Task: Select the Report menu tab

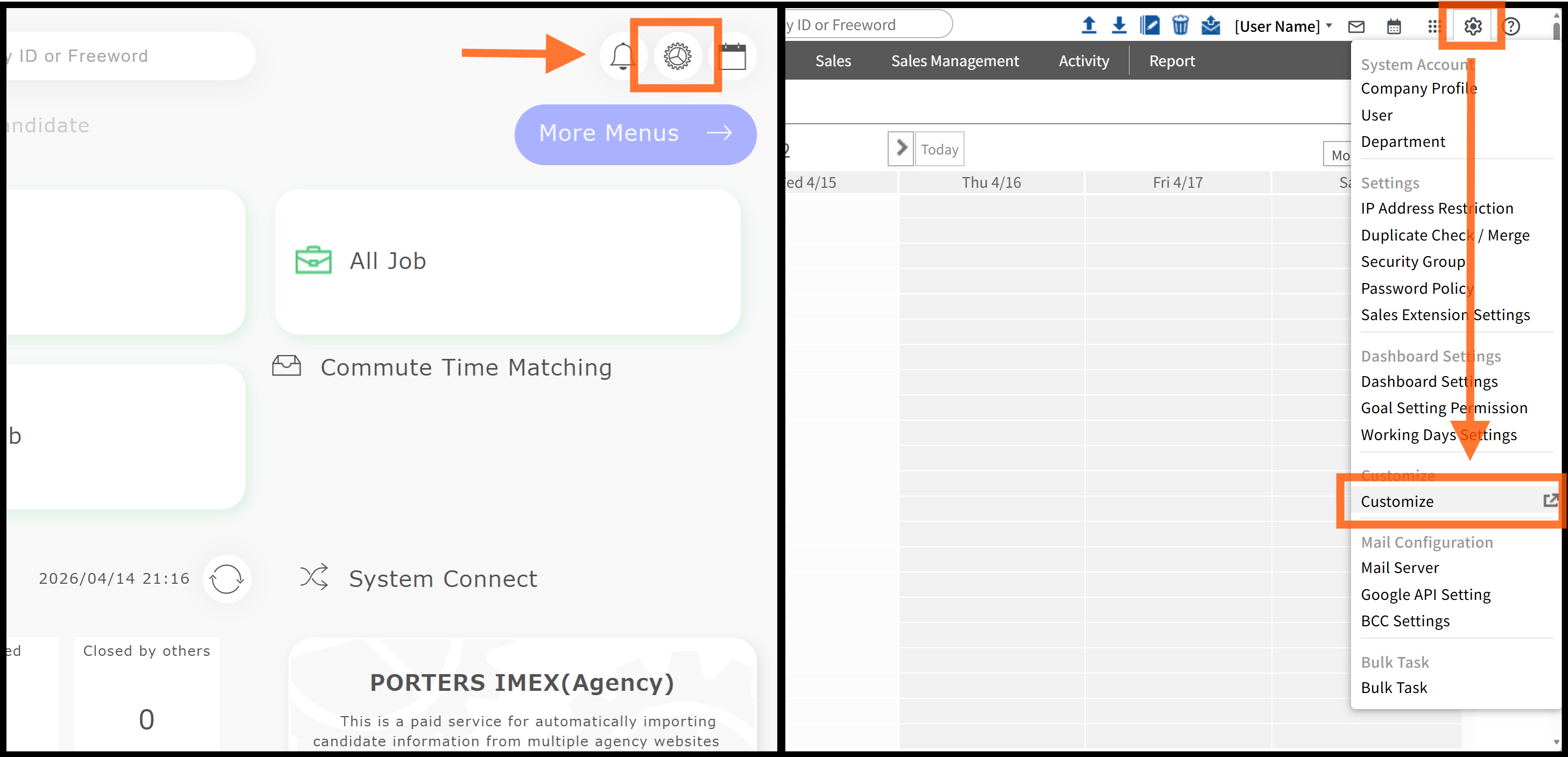Action: (1172, 61)
